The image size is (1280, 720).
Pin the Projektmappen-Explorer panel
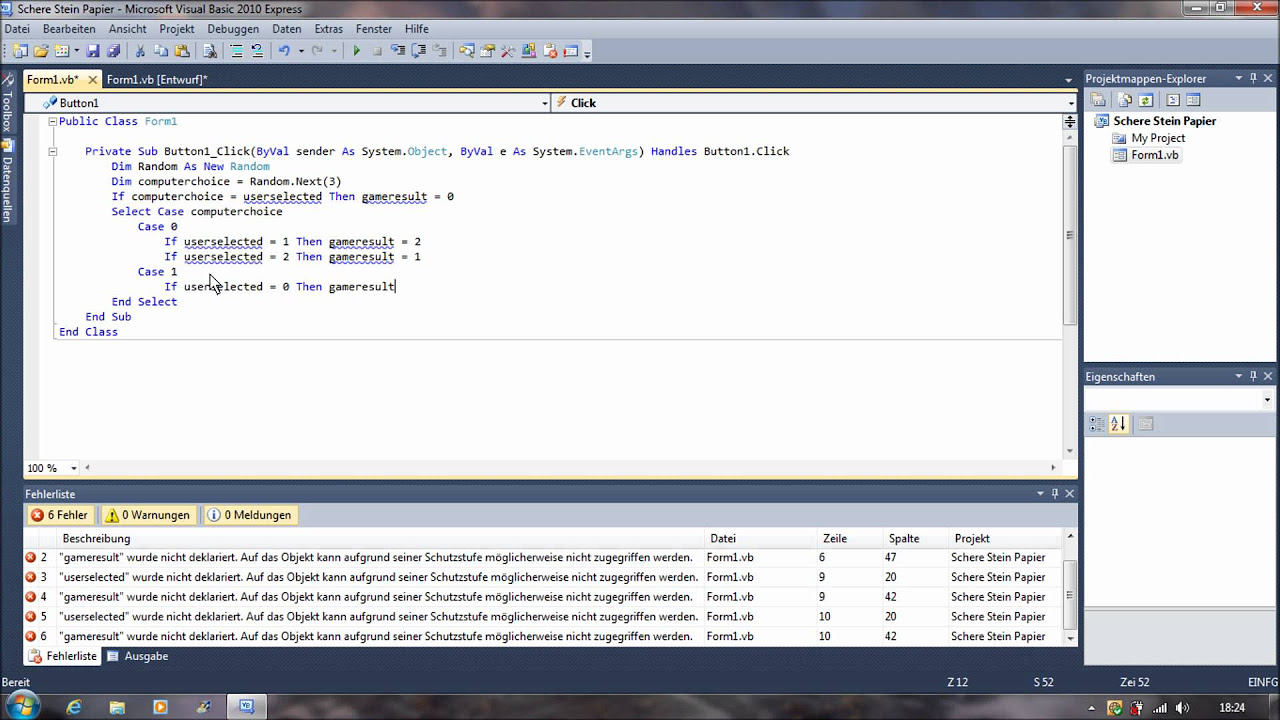pyautogui.click(x=1253, y=78)
